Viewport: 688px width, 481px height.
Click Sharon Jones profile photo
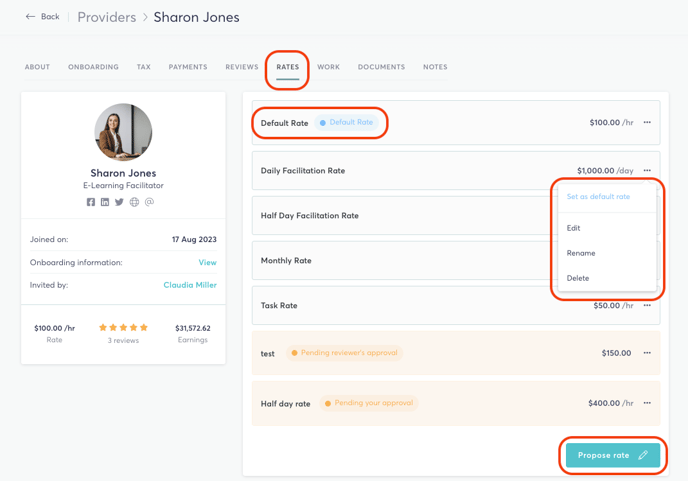click(123, 132)
